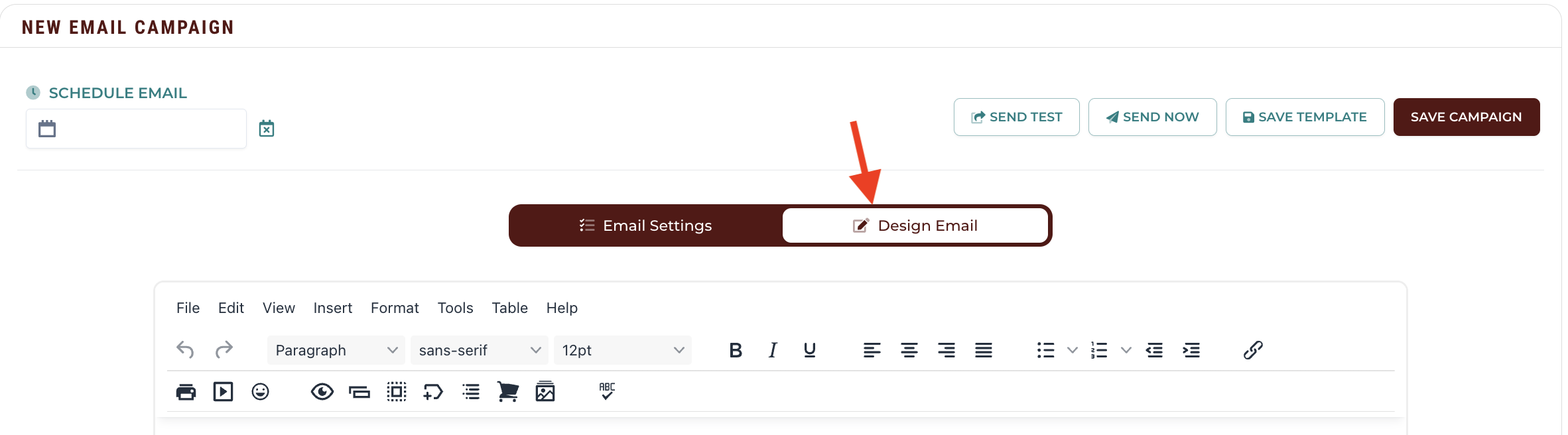
Task: Open the Insert menu
Action: point(333,308)
